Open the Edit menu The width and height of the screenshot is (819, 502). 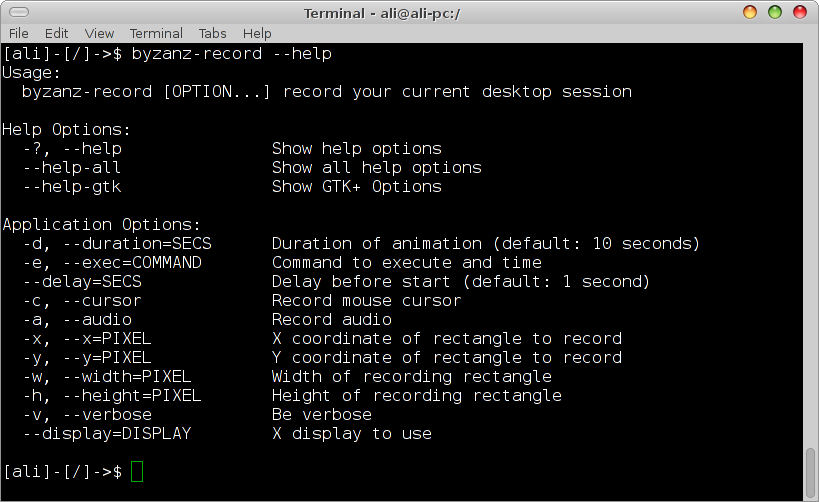57,33
